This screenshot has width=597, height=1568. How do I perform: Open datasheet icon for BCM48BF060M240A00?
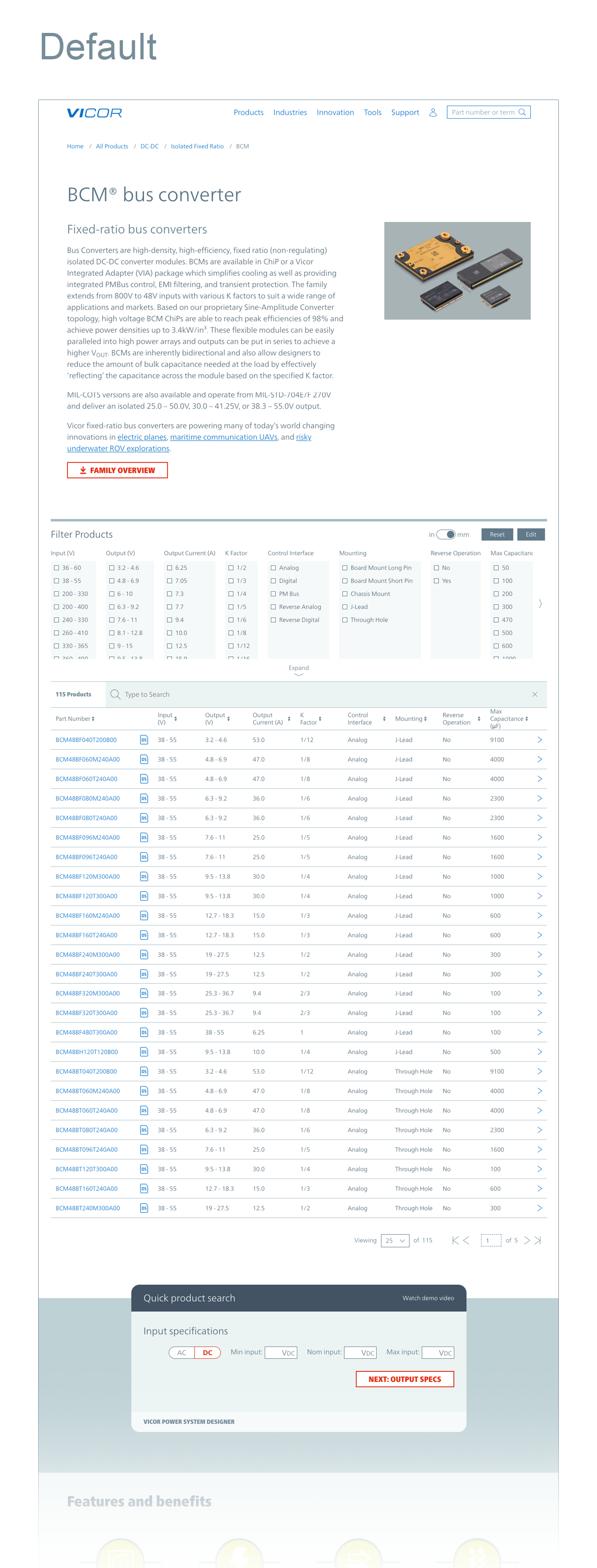[144, 759]
